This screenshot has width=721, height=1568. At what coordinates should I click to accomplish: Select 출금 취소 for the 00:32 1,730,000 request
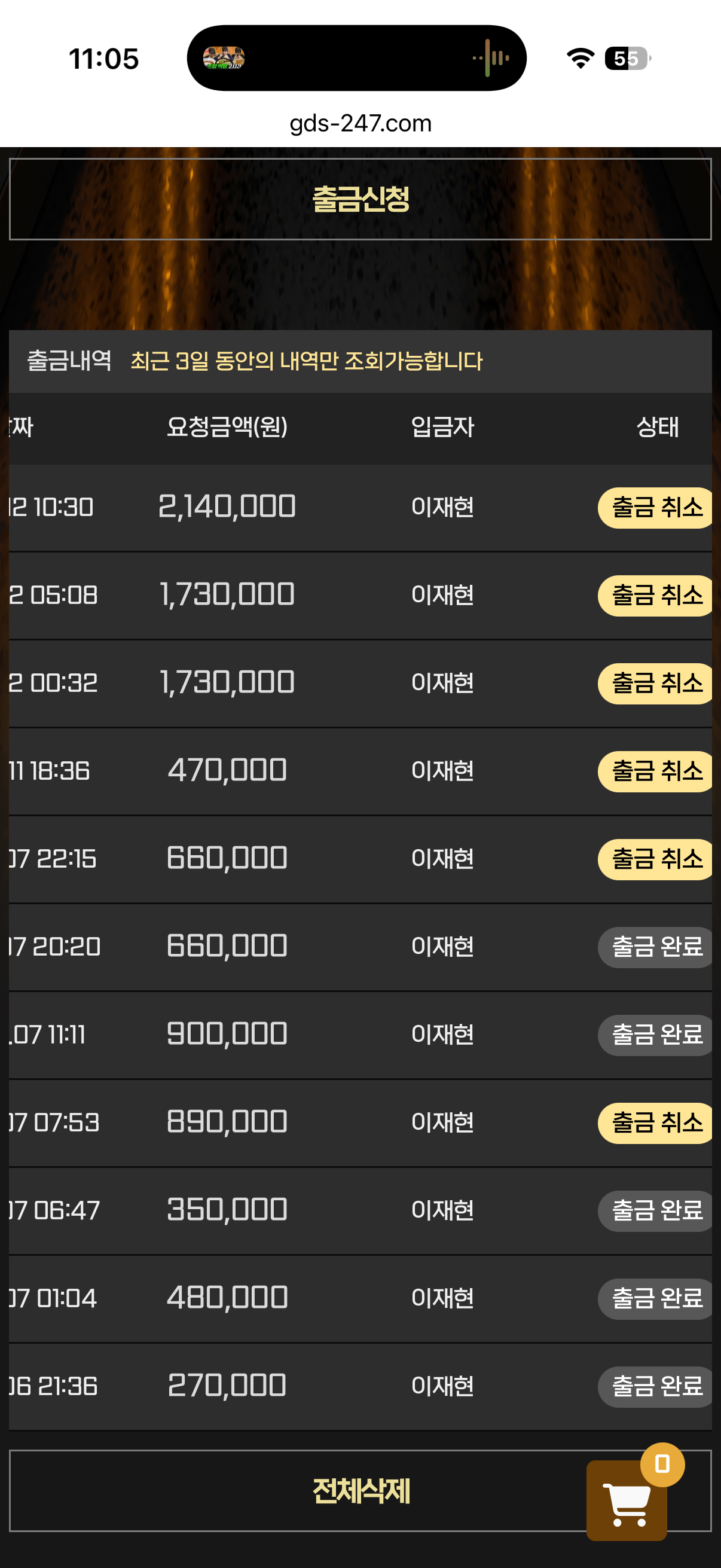click(656, 683)
